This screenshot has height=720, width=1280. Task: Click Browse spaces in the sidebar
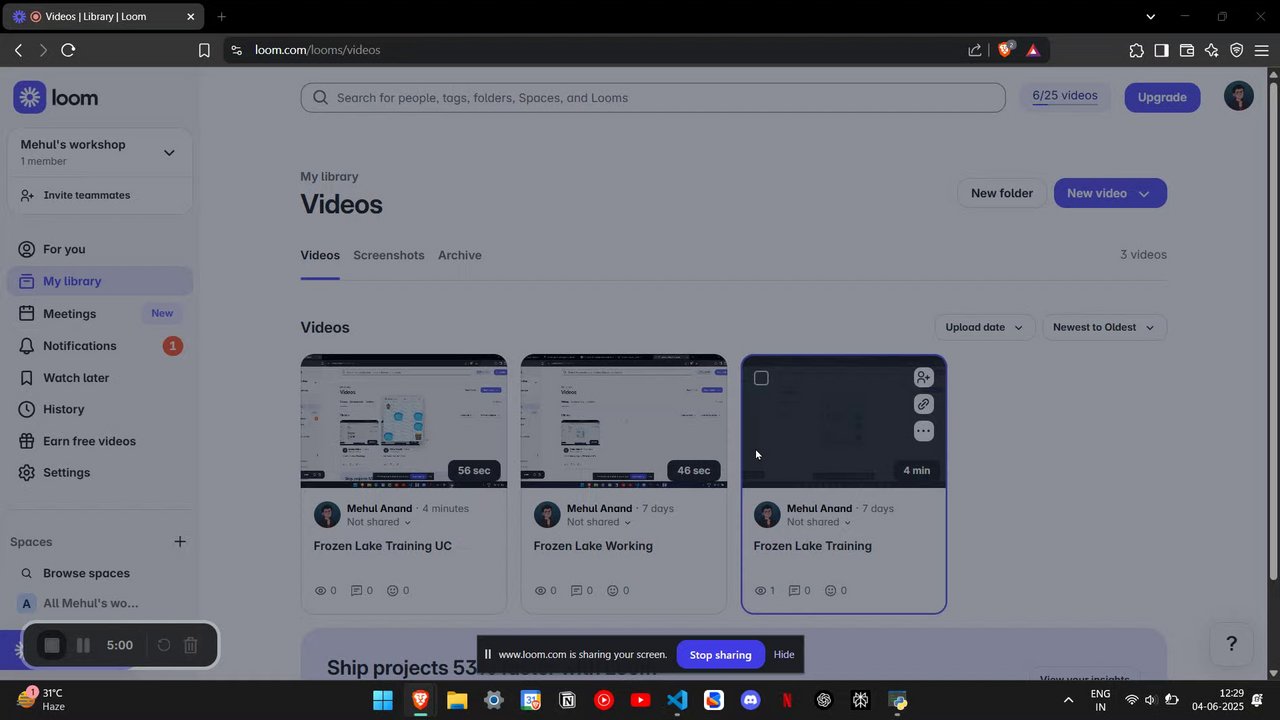coord(86,573)
